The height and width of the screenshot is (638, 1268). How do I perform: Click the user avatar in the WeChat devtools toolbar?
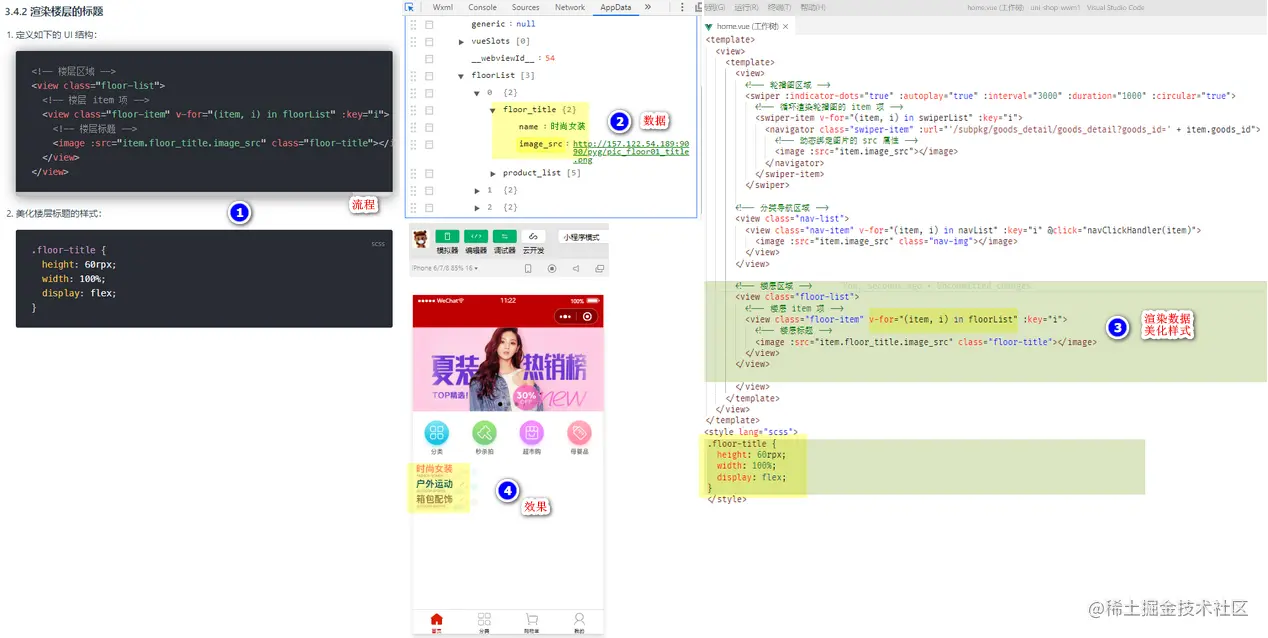pyautogui.click(x=421, y=239)
